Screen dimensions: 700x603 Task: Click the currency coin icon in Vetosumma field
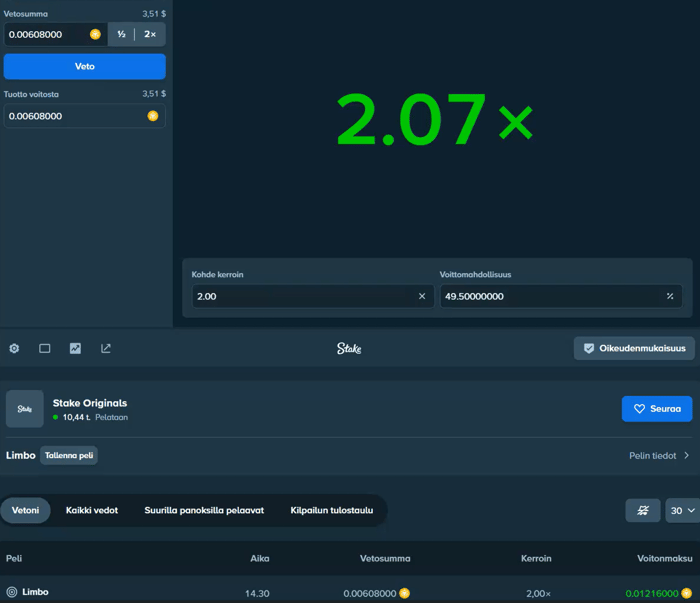95,34
